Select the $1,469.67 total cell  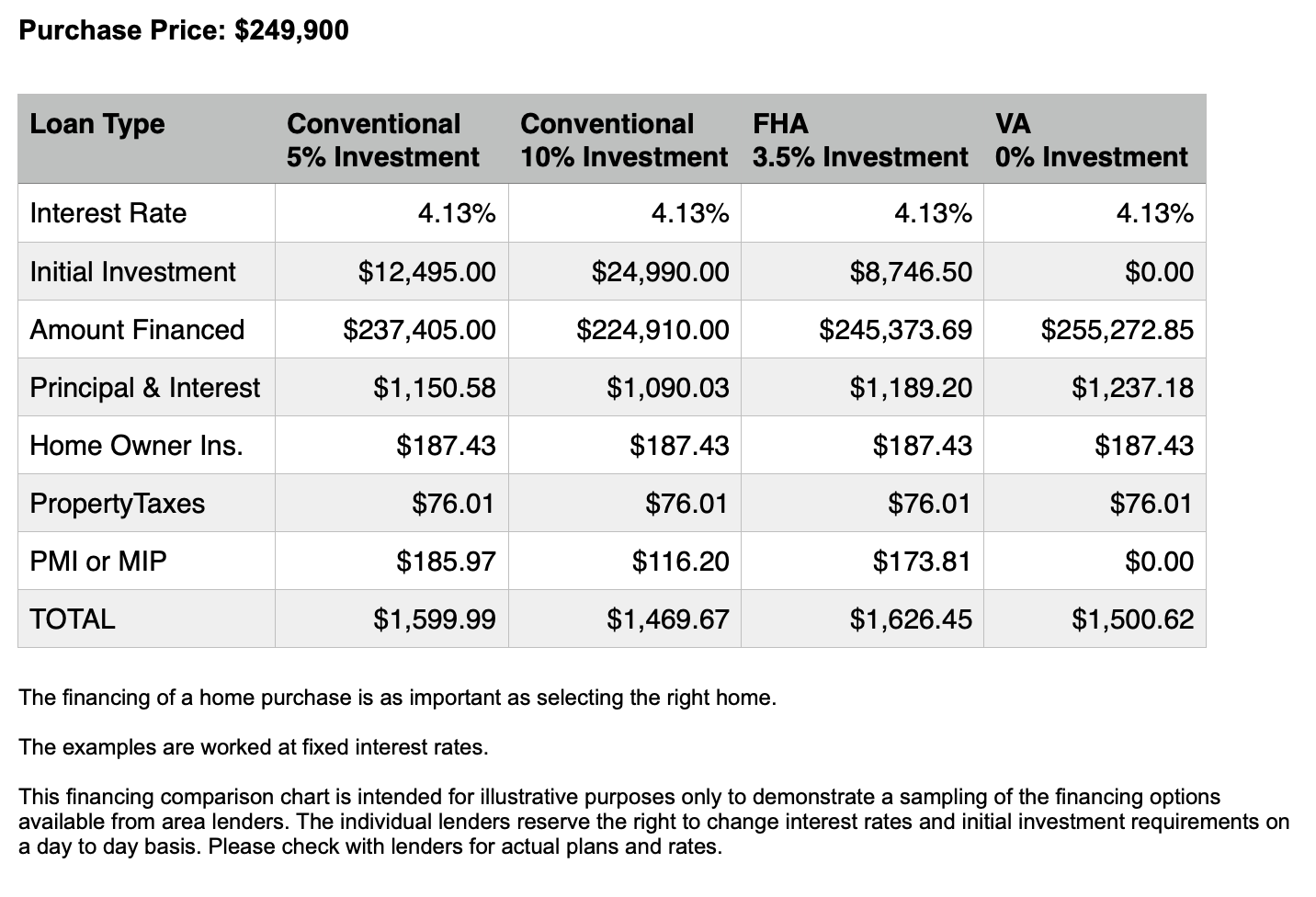click(625, 619)
